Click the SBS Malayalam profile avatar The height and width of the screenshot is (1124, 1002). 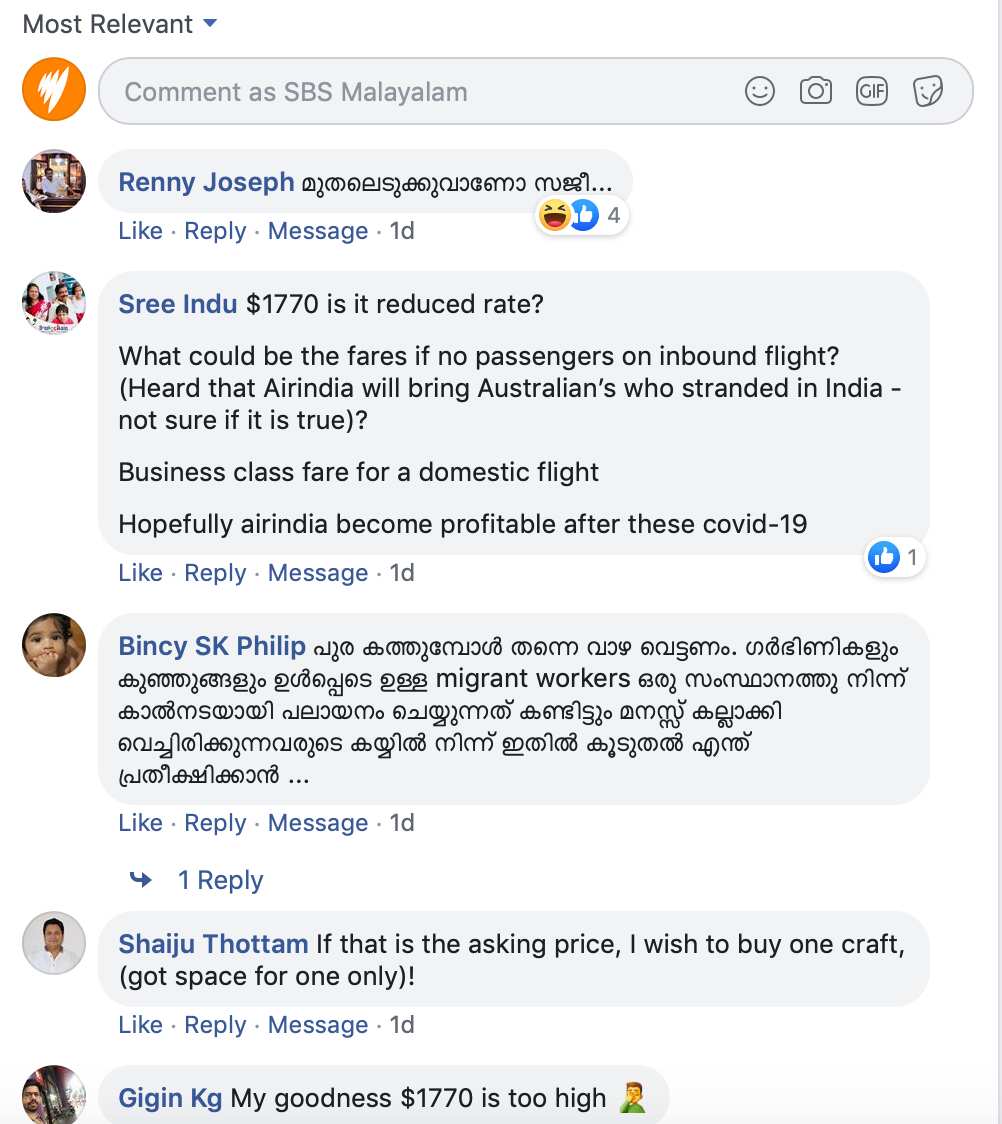54,91
